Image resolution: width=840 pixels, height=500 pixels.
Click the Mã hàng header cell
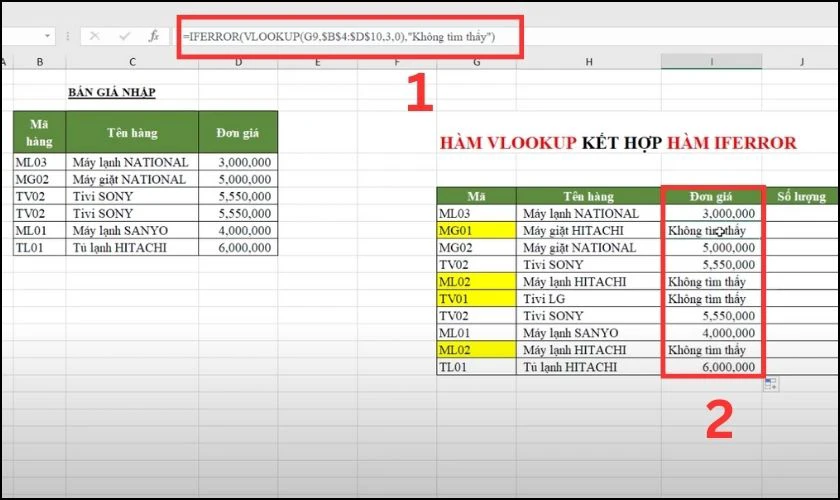click(40, 132)
